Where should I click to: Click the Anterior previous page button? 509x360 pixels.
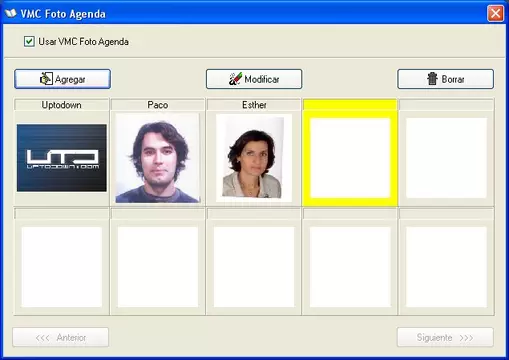click(61, 337)
